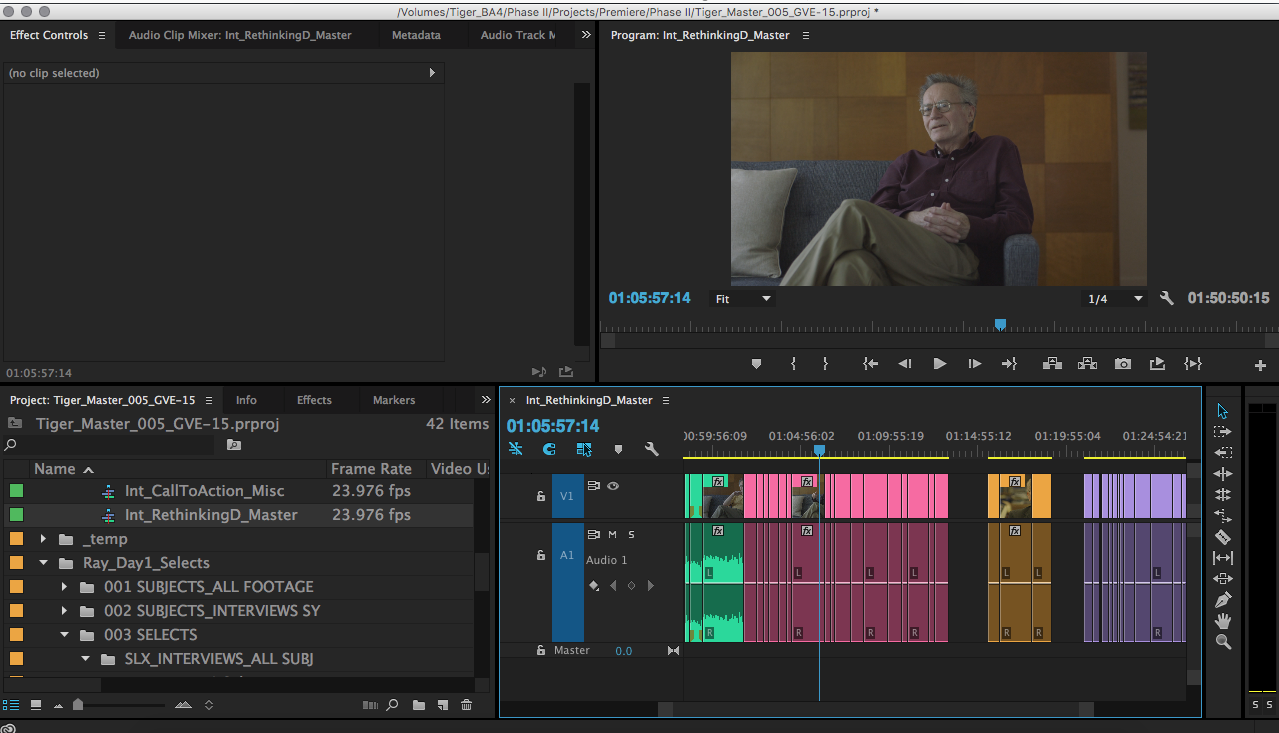Image resolution: width=1279 pixels, height=733 pixels.
Task: Open the Button Editor plus icon
Action: click(x=1260, y=366)
